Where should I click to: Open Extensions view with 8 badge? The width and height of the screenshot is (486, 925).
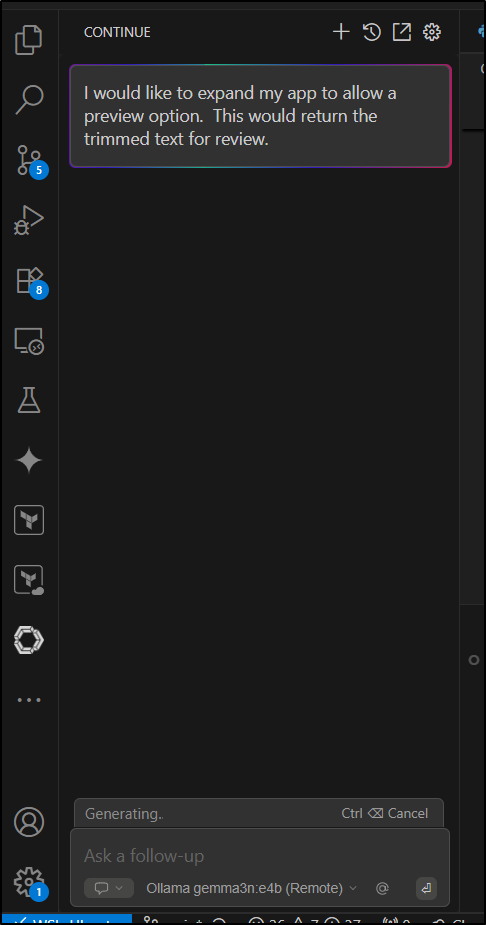[31, 281]
